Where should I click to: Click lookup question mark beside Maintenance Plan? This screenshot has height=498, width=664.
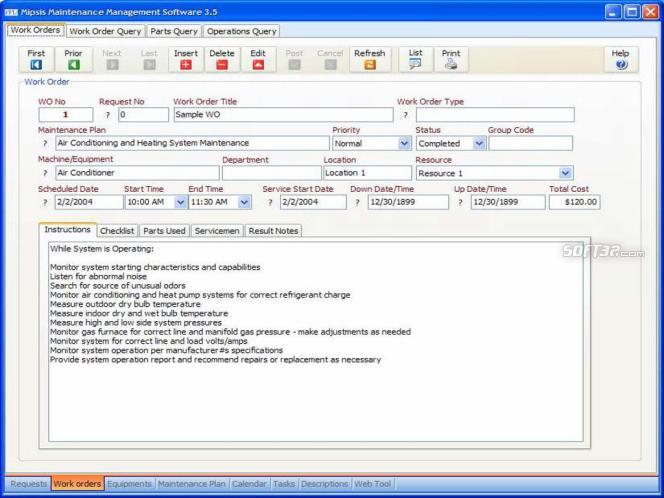pyautogui.click(x=45, y=143)
